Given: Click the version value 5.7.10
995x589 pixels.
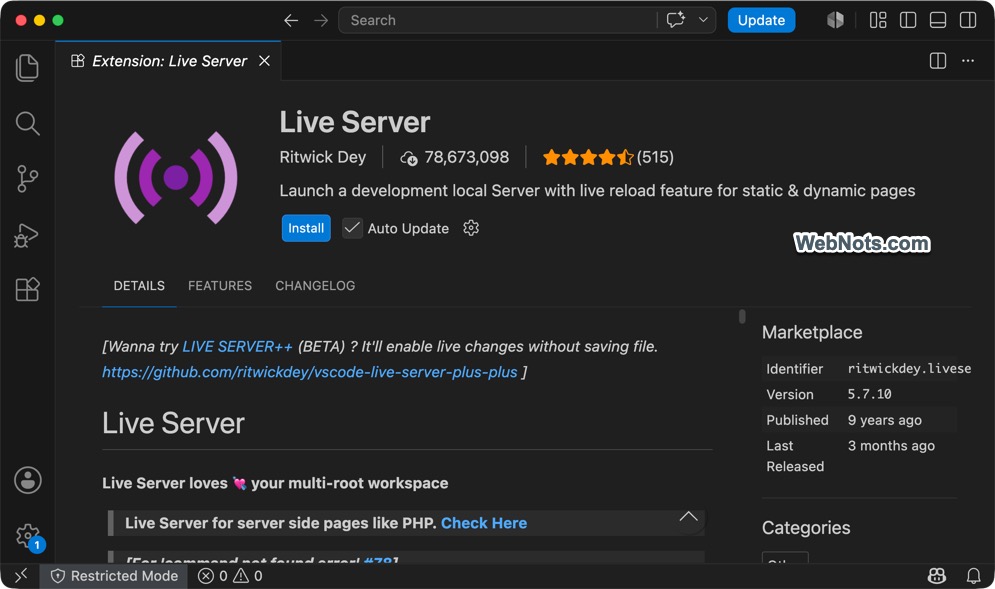Looking at the screenshot, I should tap(869, 394).
